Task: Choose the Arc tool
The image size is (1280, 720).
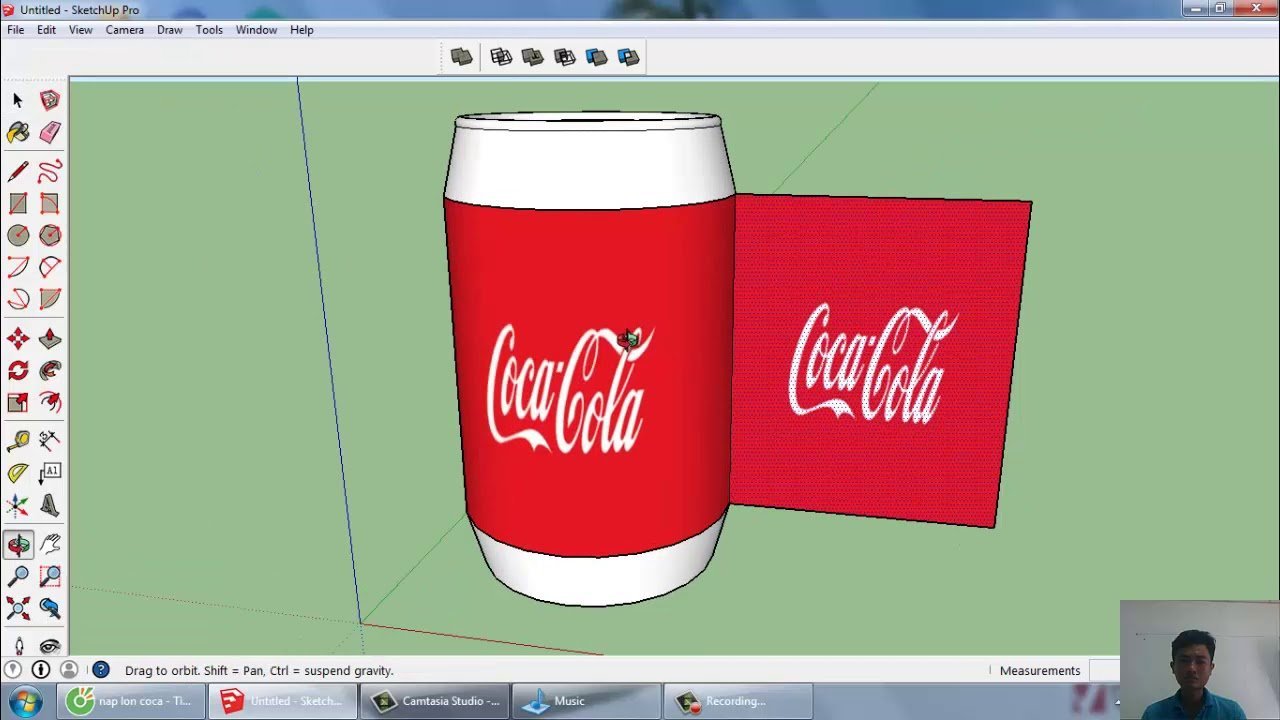Action: pos(18,267)
